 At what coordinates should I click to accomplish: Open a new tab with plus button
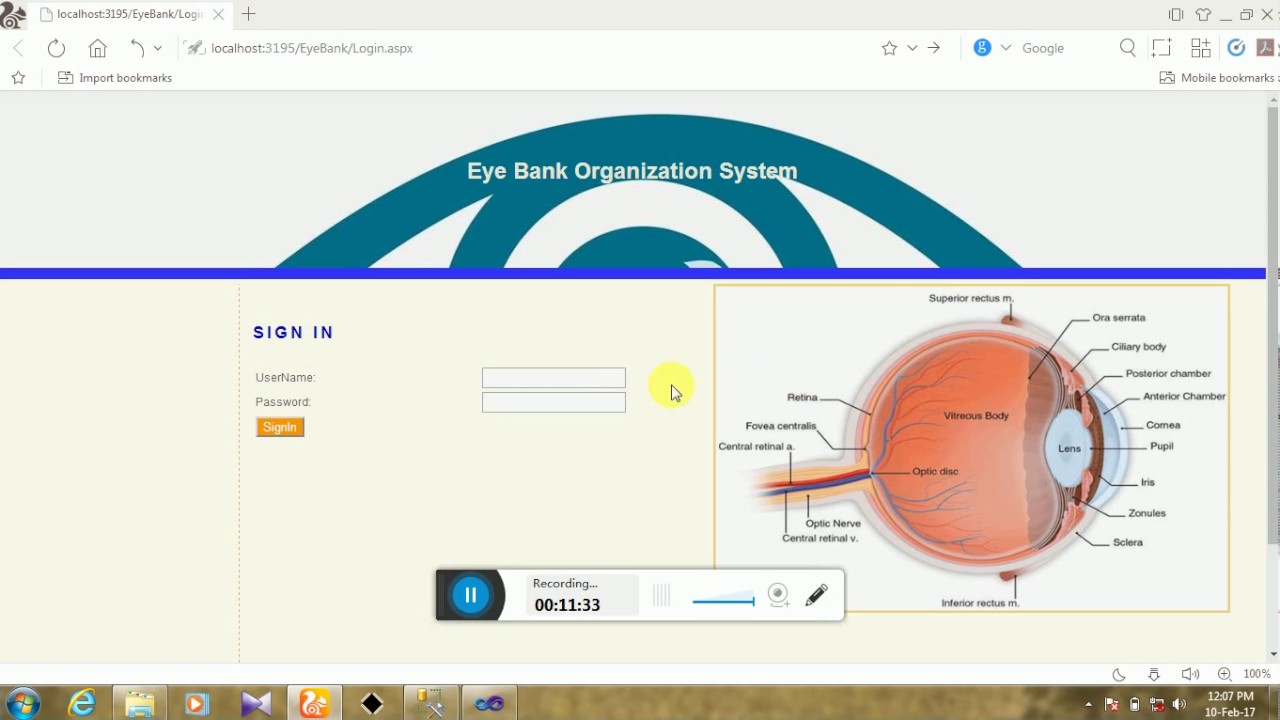point(249,14)
